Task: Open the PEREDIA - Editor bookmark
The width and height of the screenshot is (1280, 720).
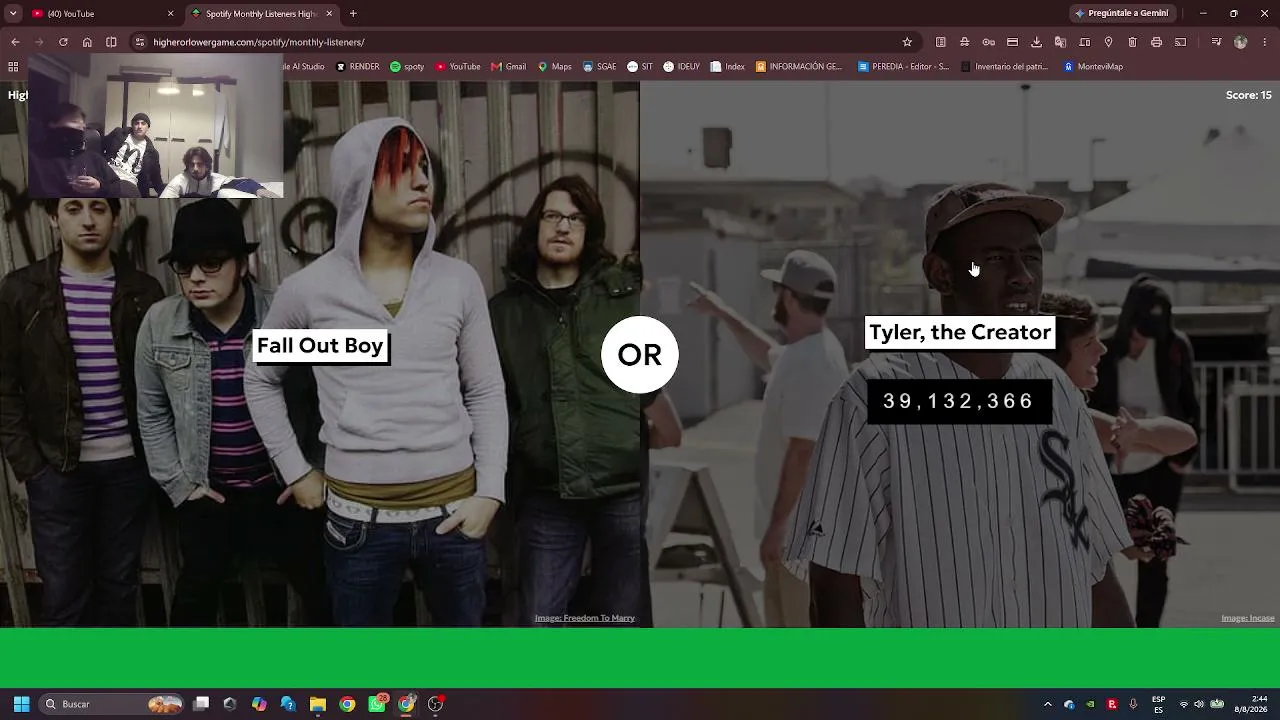Action: pyautogui.click(x=904, y=67)
